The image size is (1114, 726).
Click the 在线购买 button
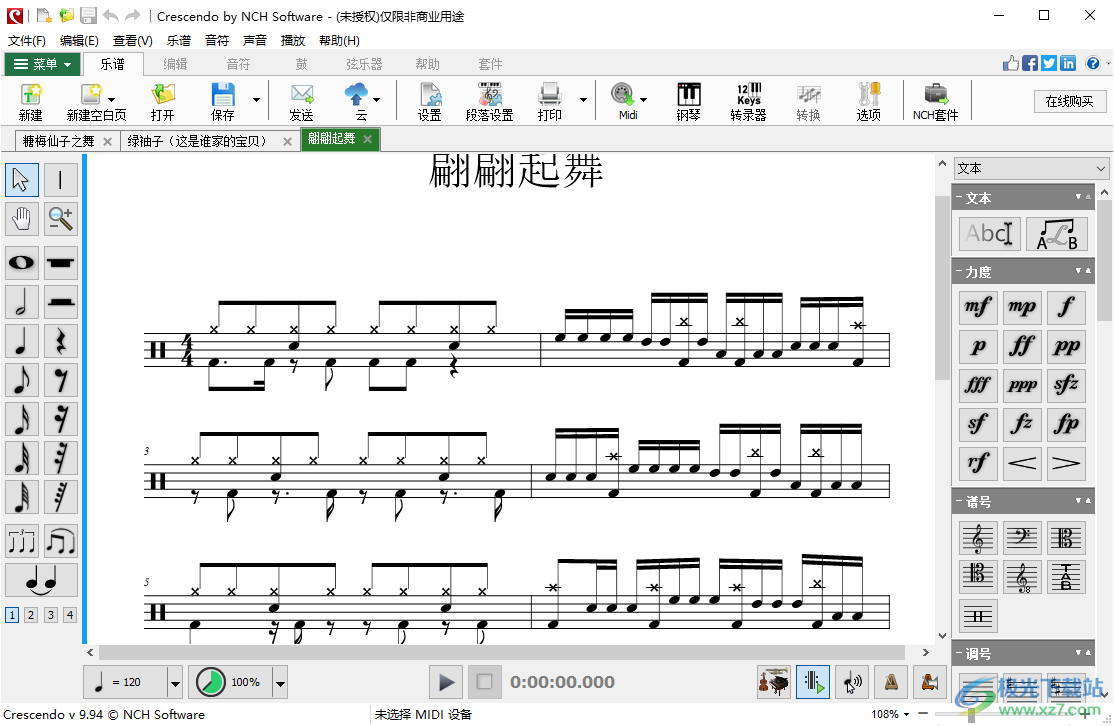coord(1069,101)
